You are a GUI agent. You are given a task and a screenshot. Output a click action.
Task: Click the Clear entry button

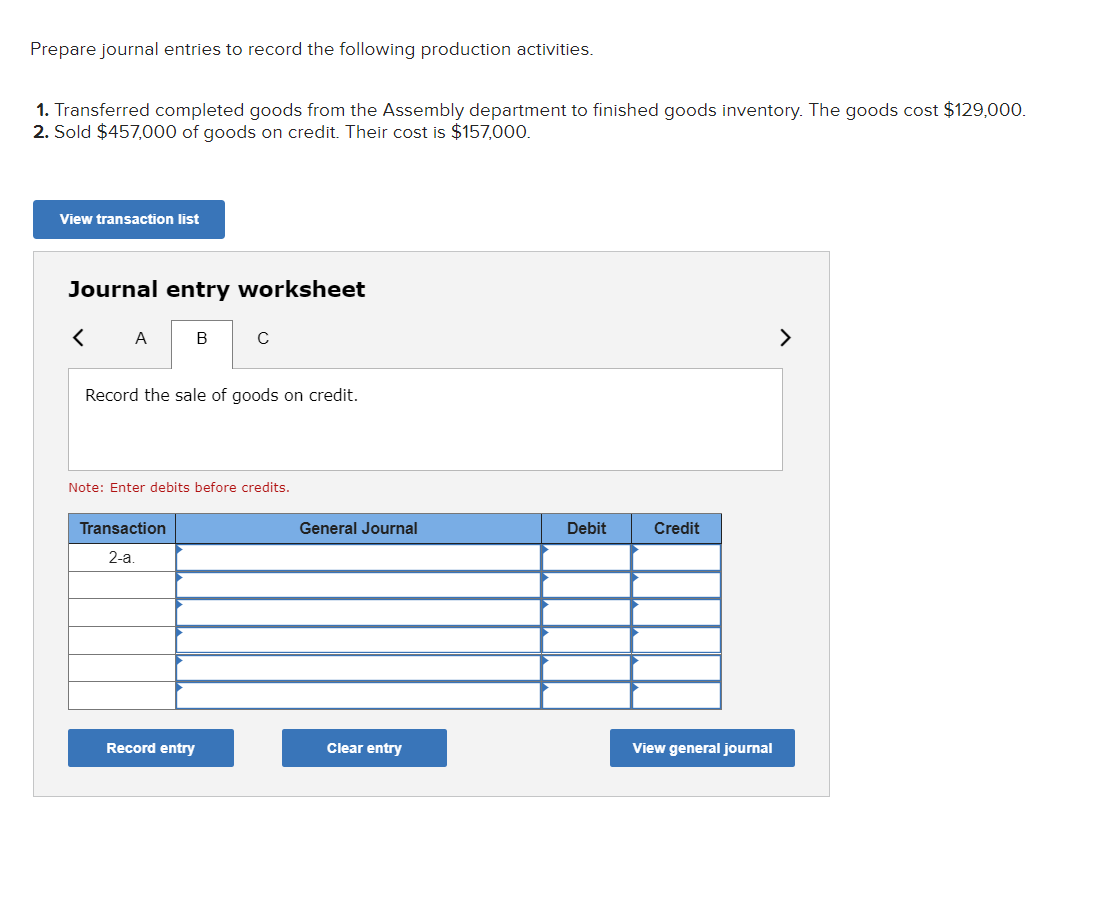[364, 748]
